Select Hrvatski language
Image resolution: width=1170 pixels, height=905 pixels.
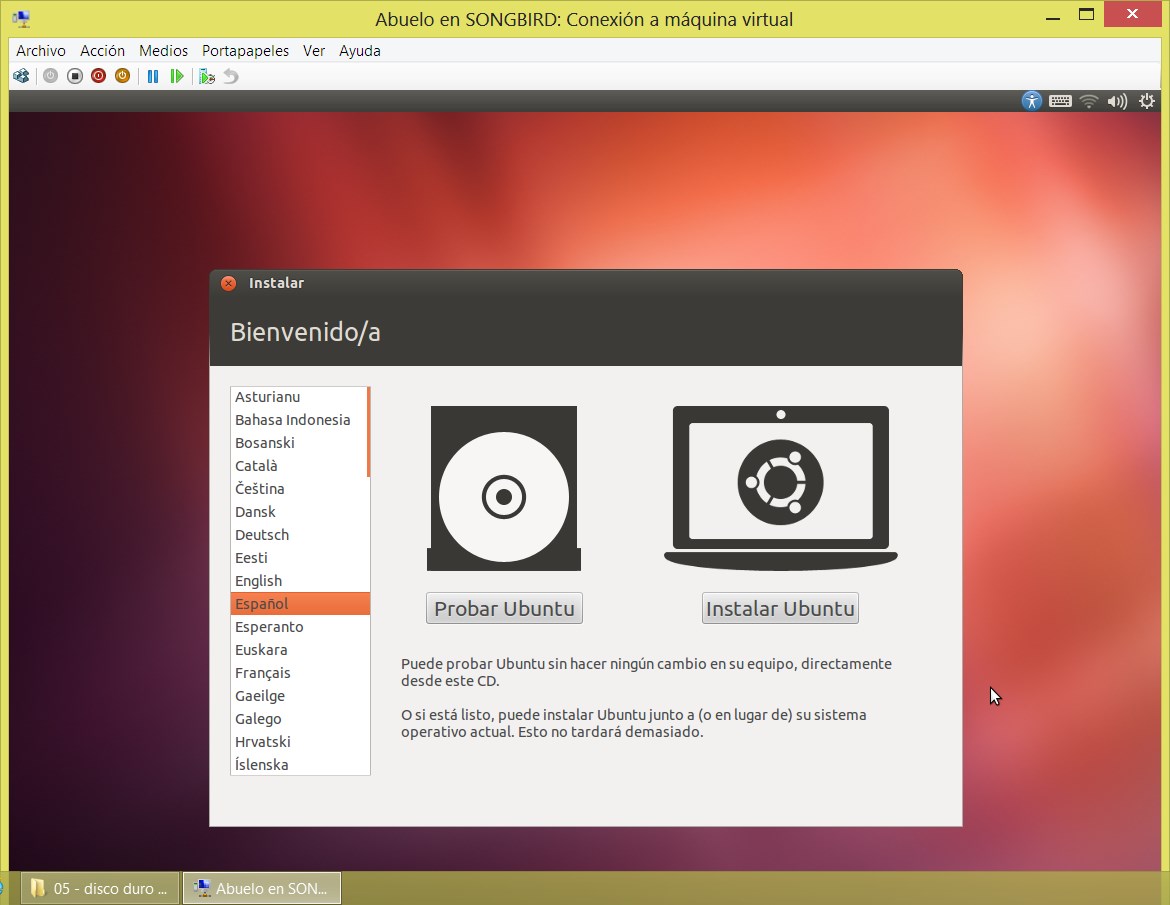[299, 742]
